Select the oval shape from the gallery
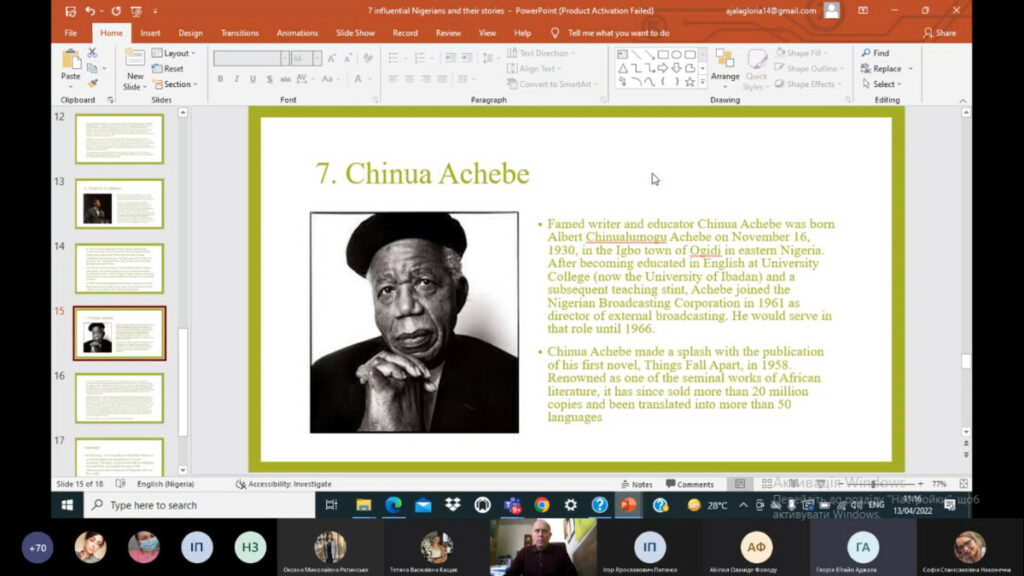 676,54
